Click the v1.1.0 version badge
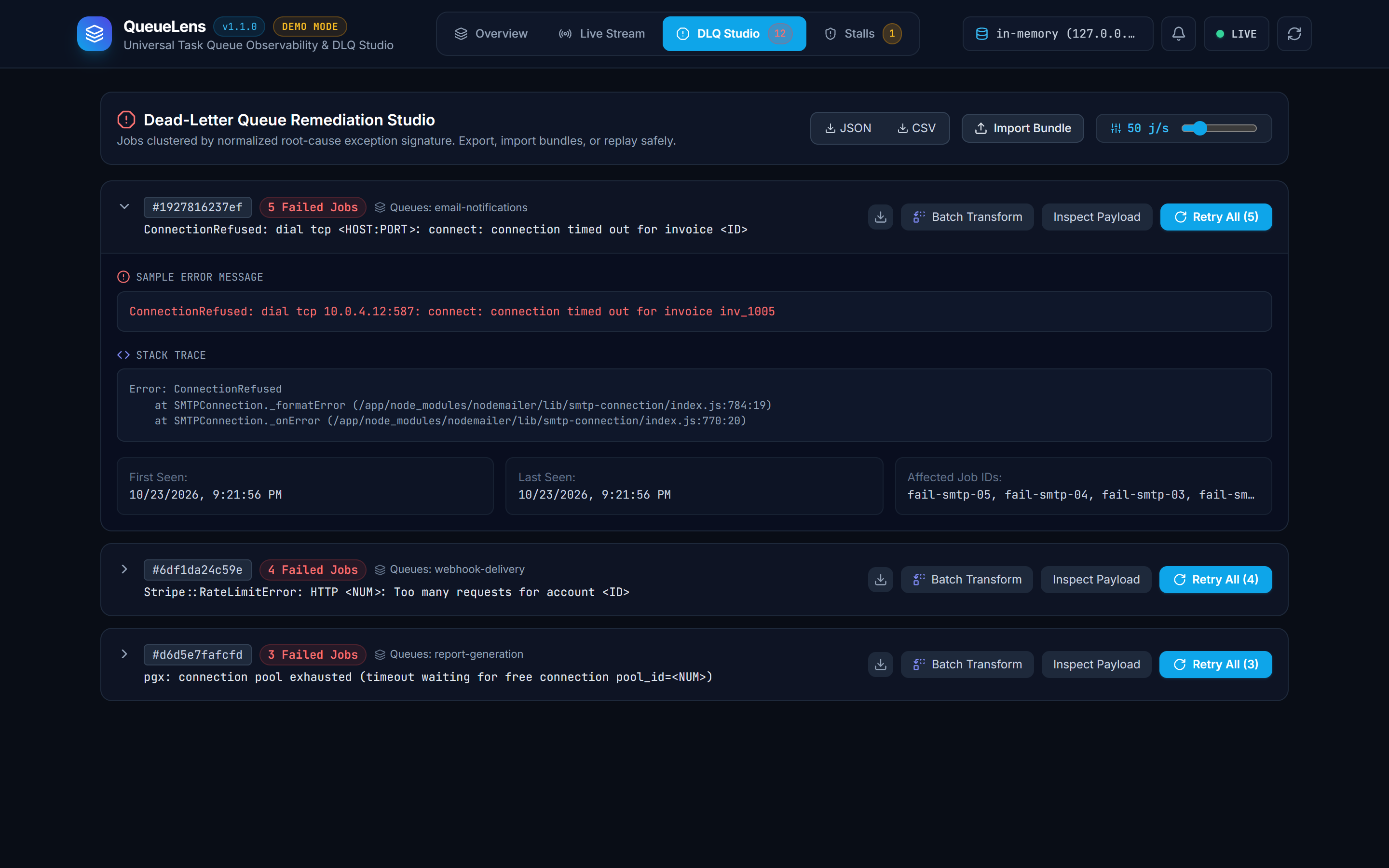This screenshot has width=1389, height=868. tap(239, 27)
